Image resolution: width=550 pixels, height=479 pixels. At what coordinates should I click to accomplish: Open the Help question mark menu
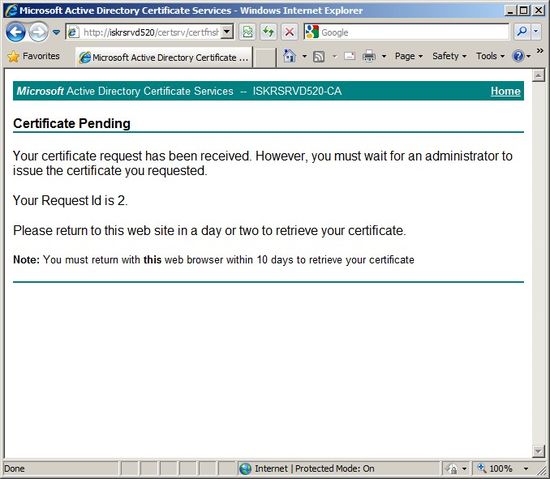click(x=521, y=56)
